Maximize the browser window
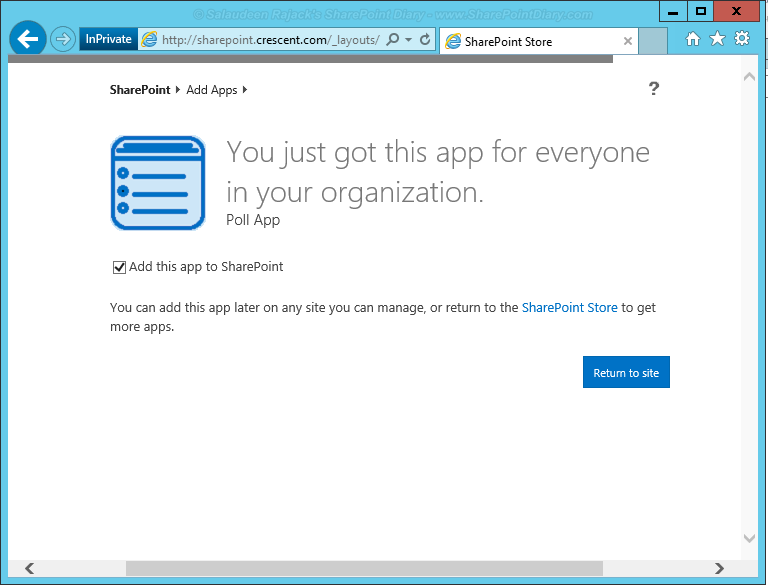Image resolution: width=768 pixels, height=588 pixels. click(700, 11)
